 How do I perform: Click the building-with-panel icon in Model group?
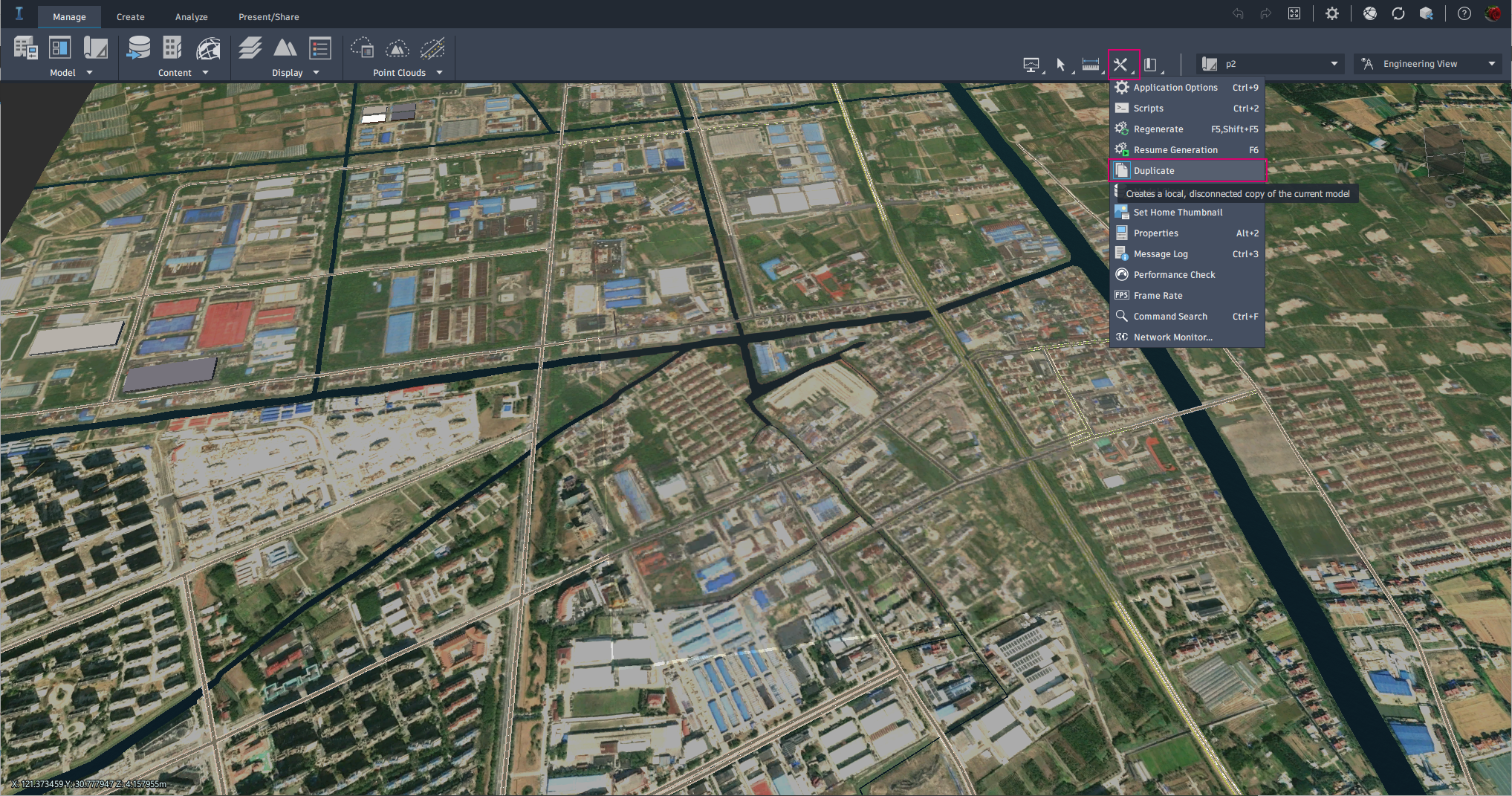tap(26, 48)
